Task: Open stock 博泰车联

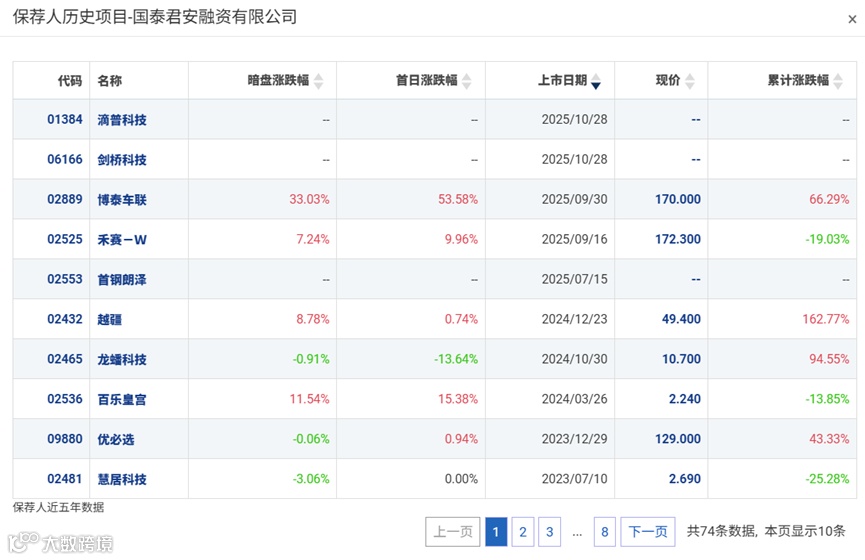Action: [x=122, y=200]
